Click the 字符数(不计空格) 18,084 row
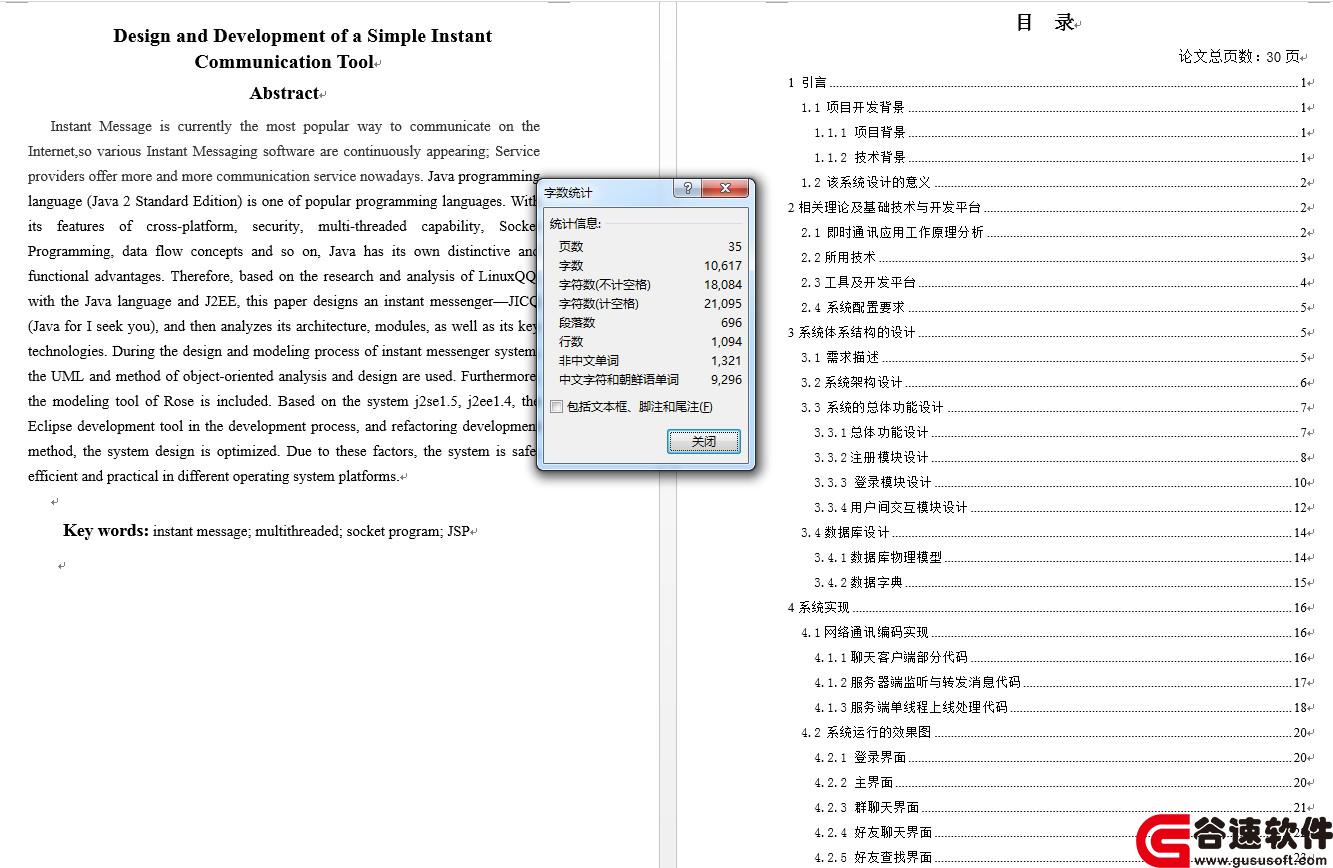The image size is (1333, 868). point(650,284)
